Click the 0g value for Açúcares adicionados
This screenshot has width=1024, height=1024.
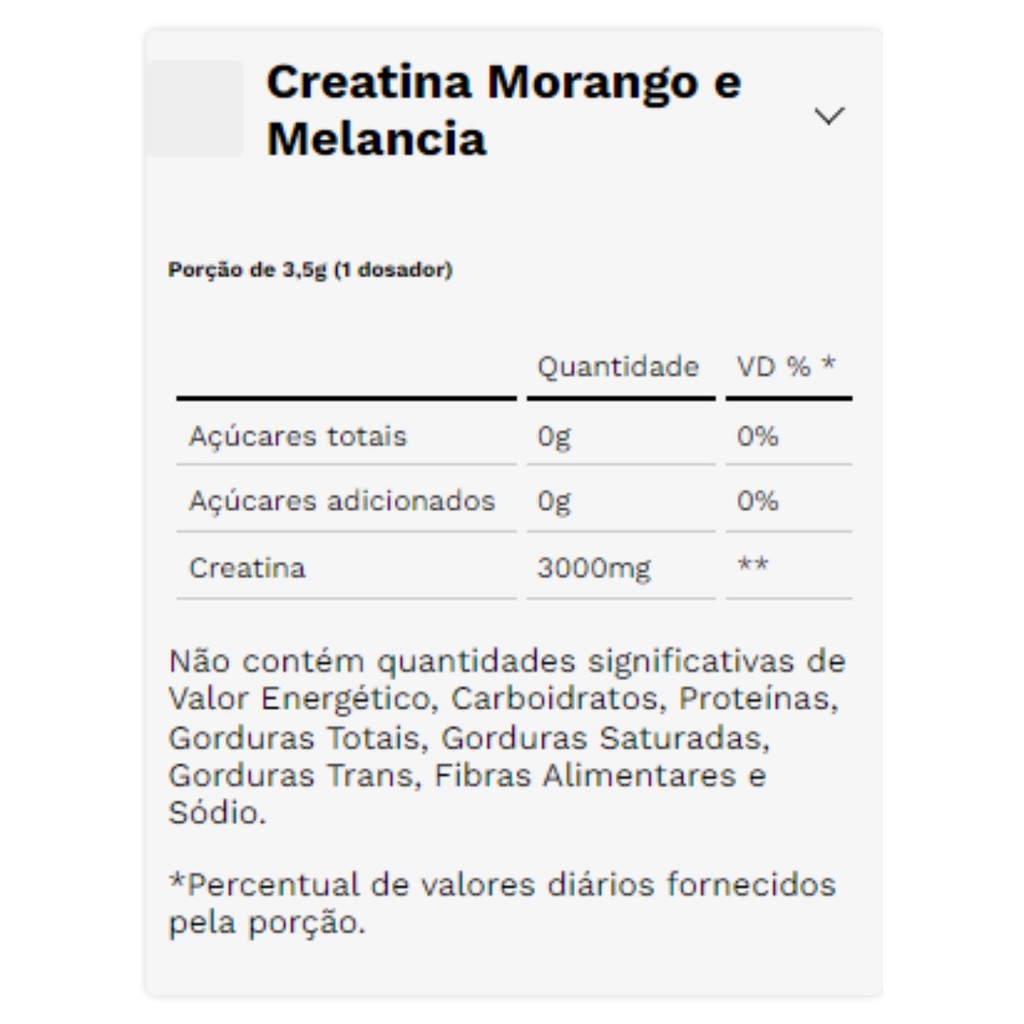(554, 501)
